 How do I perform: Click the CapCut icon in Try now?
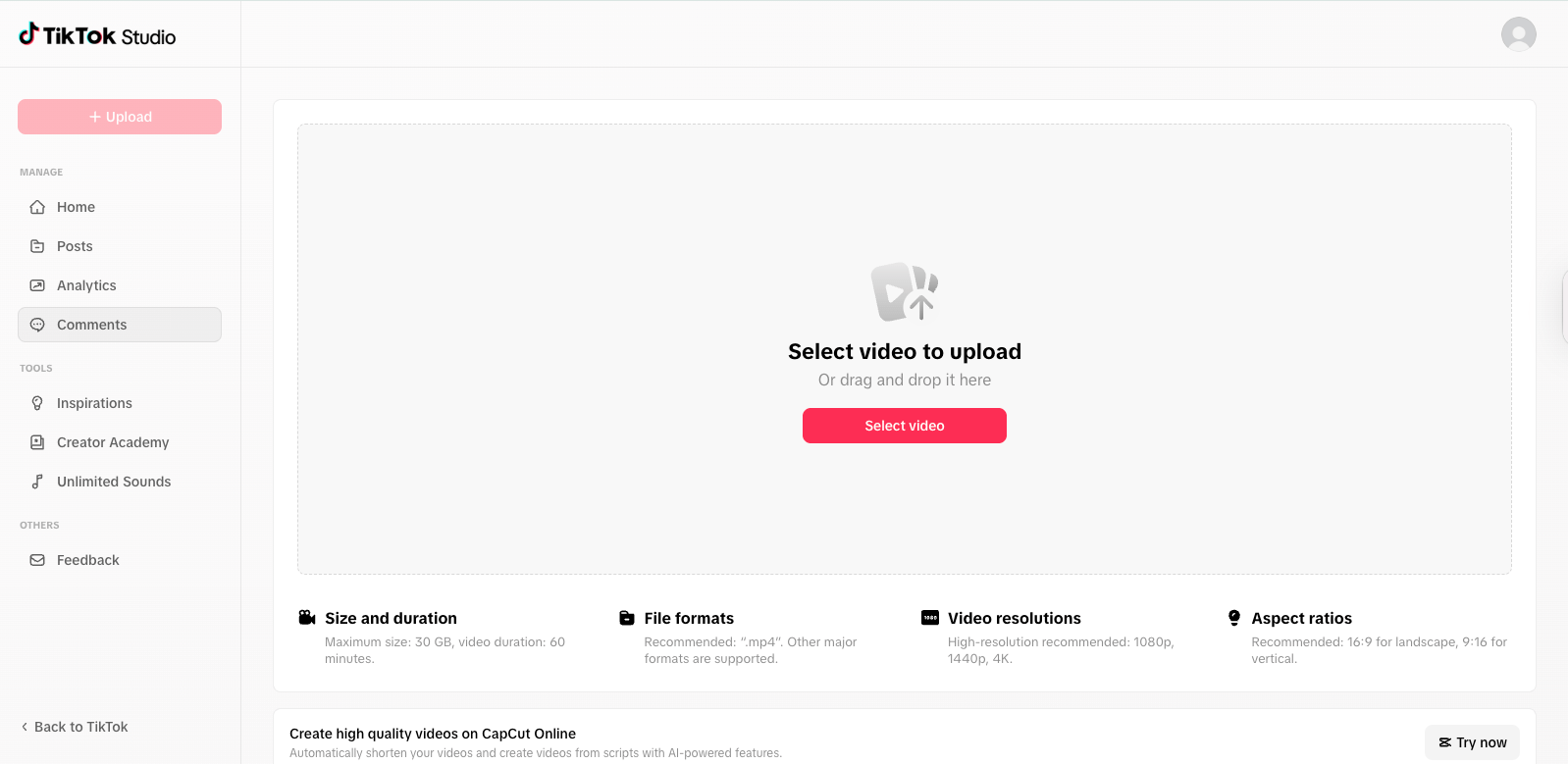coord(1444,742)
